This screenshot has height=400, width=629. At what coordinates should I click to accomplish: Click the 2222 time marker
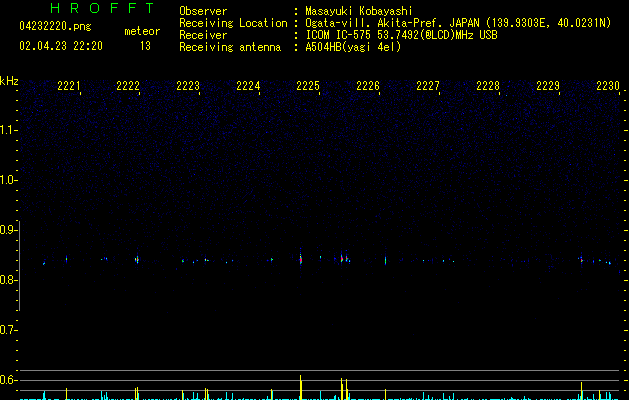point(128,86)
